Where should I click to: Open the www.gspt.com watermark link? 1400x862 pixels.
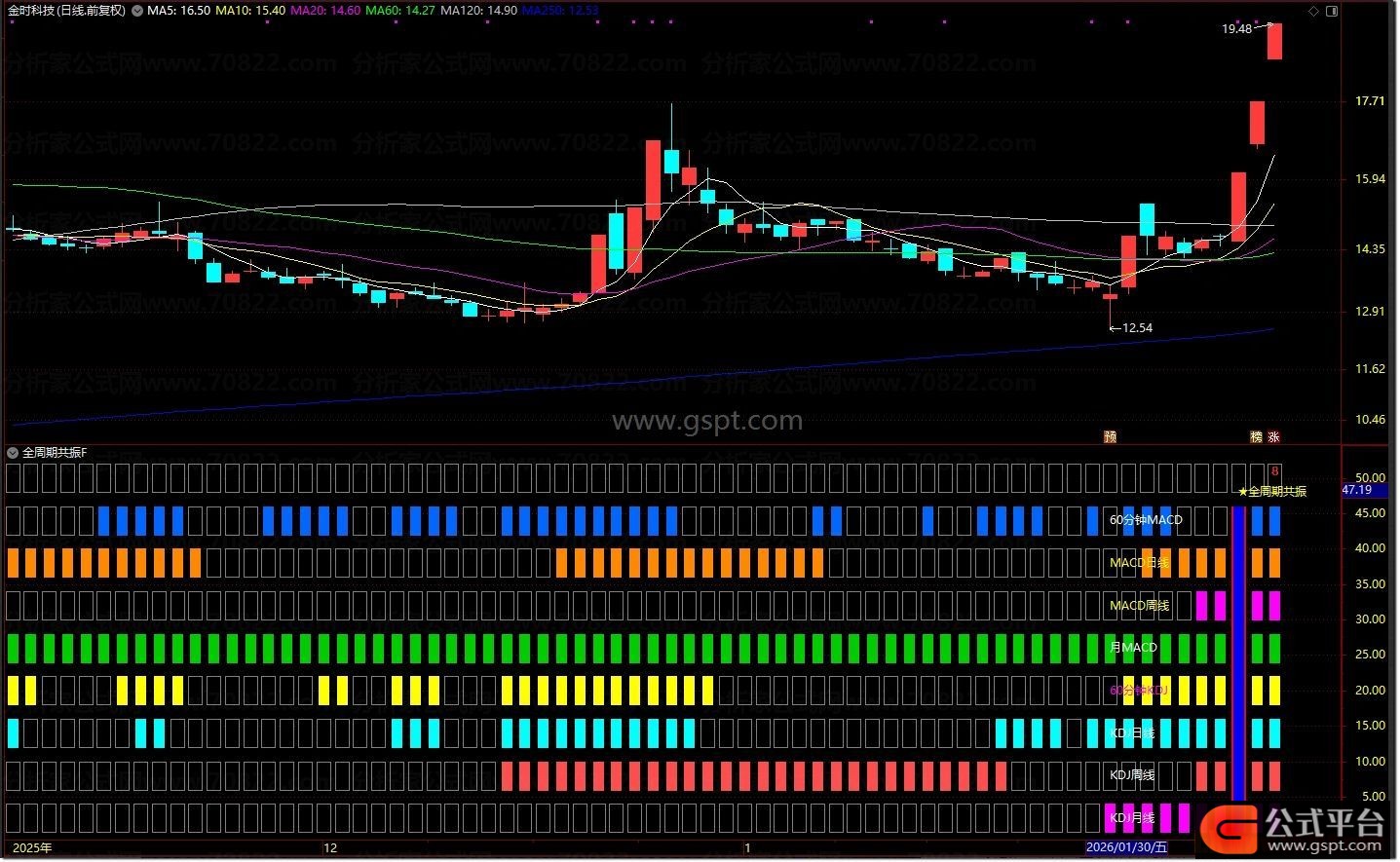tap(707, 421)
